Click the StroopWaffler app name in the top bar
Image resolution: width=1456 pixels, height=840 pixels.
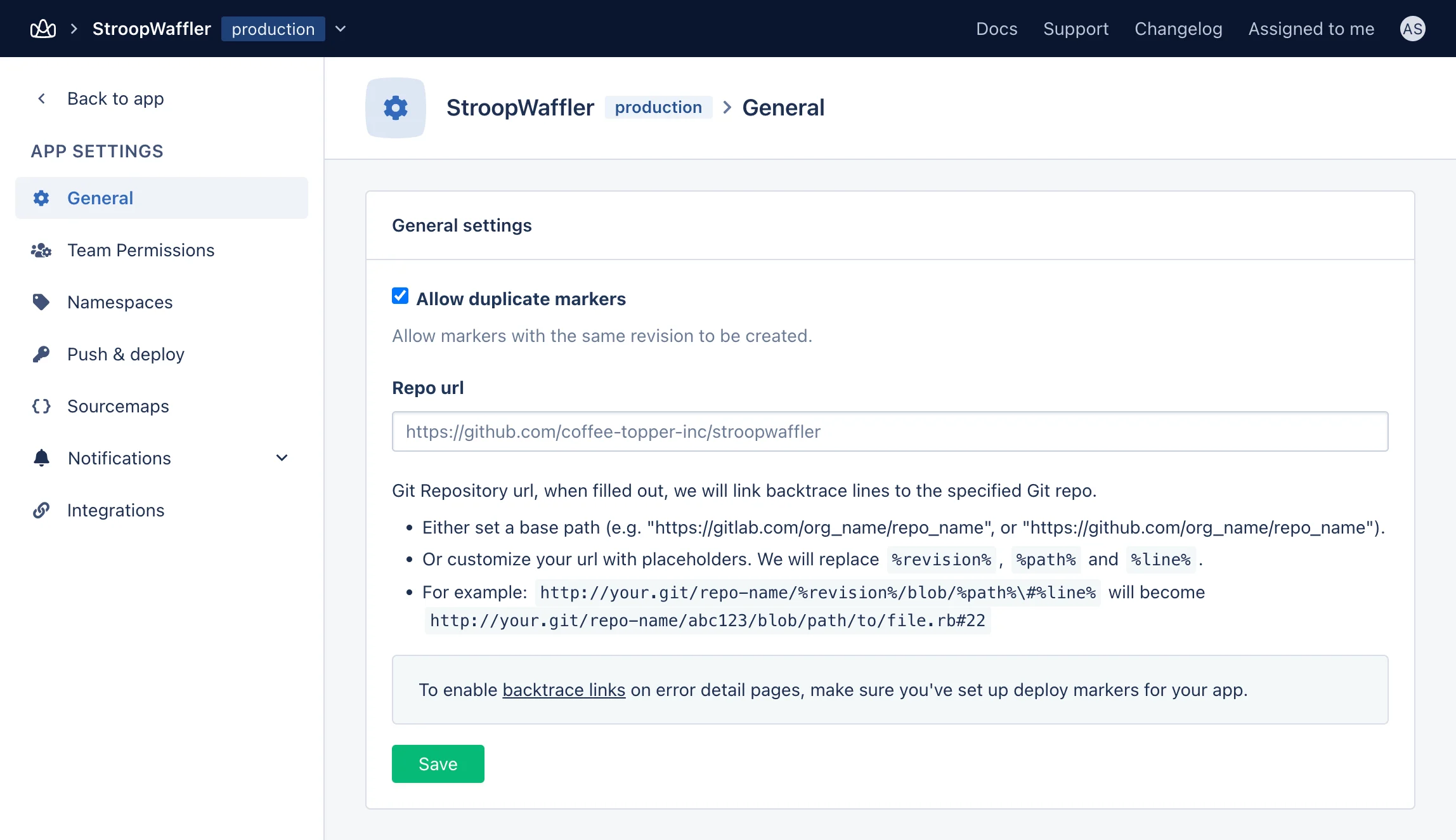point(152,29)
